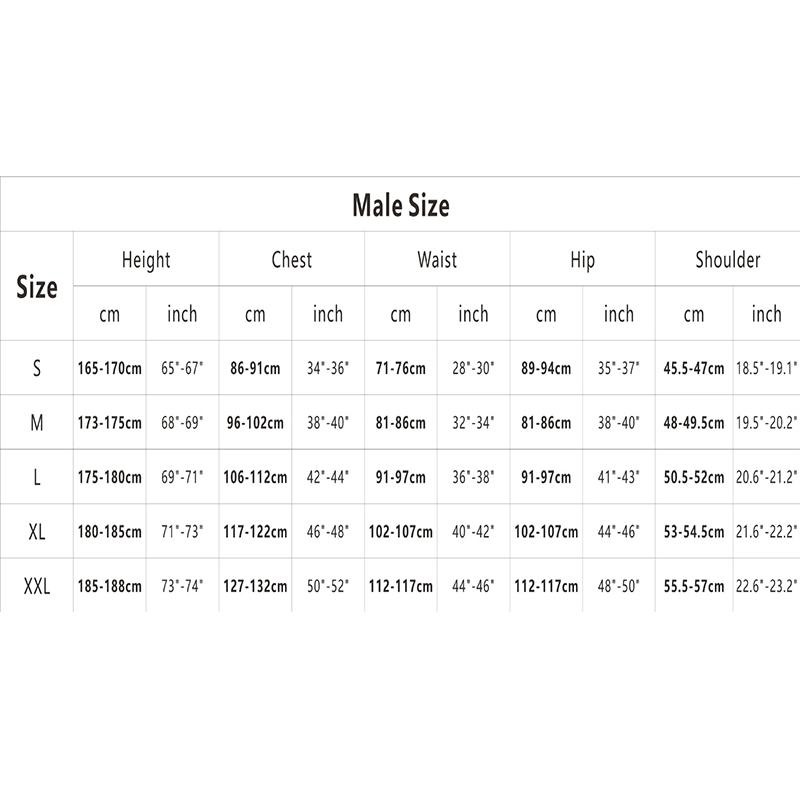Screen dimensions: 800x800
Task: Select the L size row label
Action: click(37, 478)
